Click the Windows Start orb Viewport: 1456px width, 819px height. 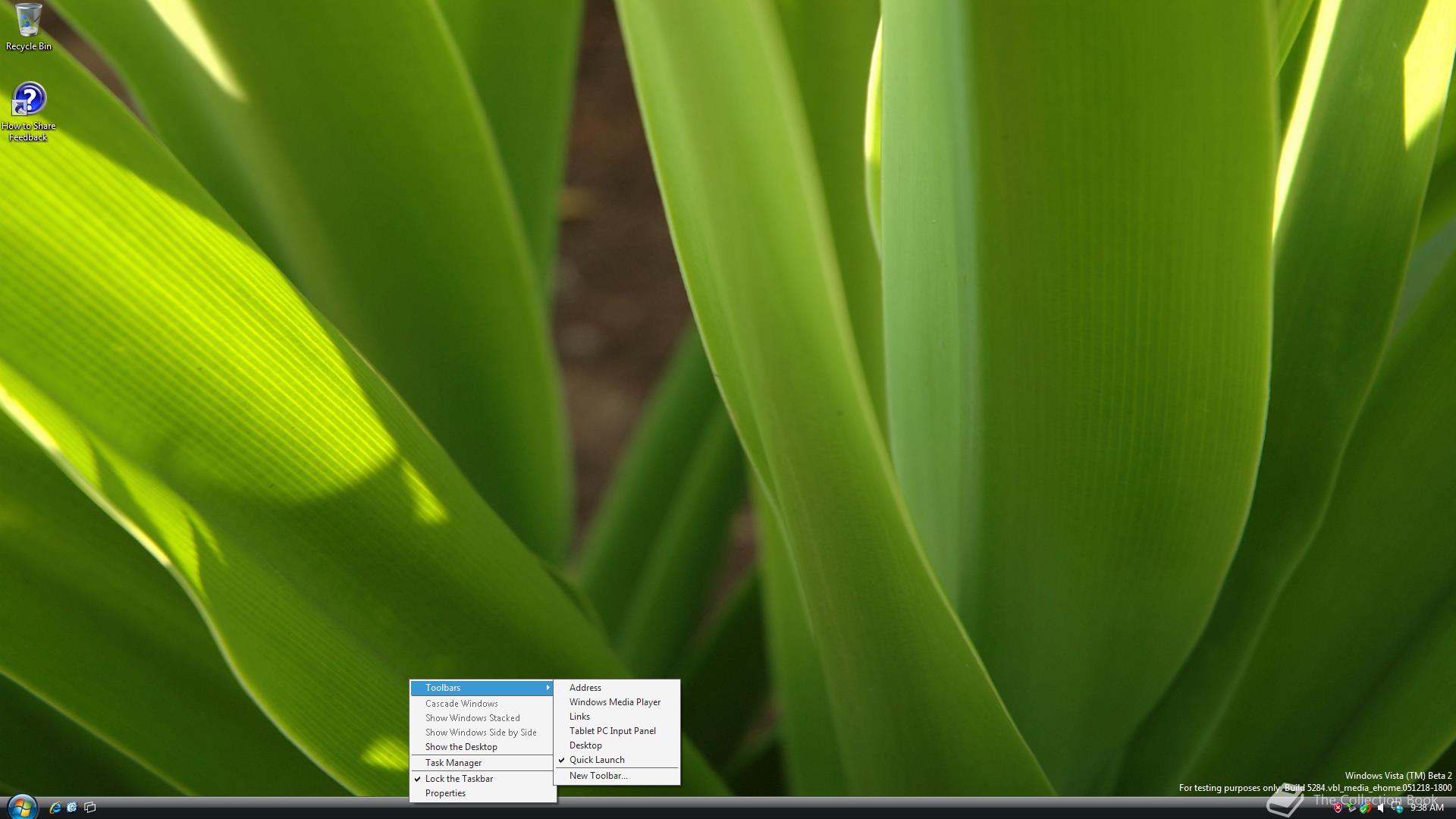[x=21, y=807]
